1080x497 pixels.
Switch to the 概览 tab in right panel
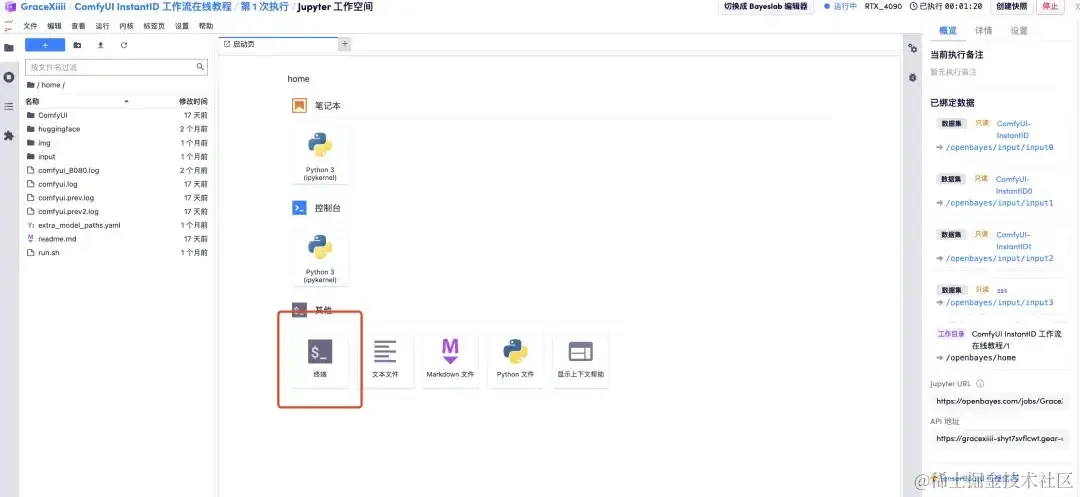tap(948, 30)
